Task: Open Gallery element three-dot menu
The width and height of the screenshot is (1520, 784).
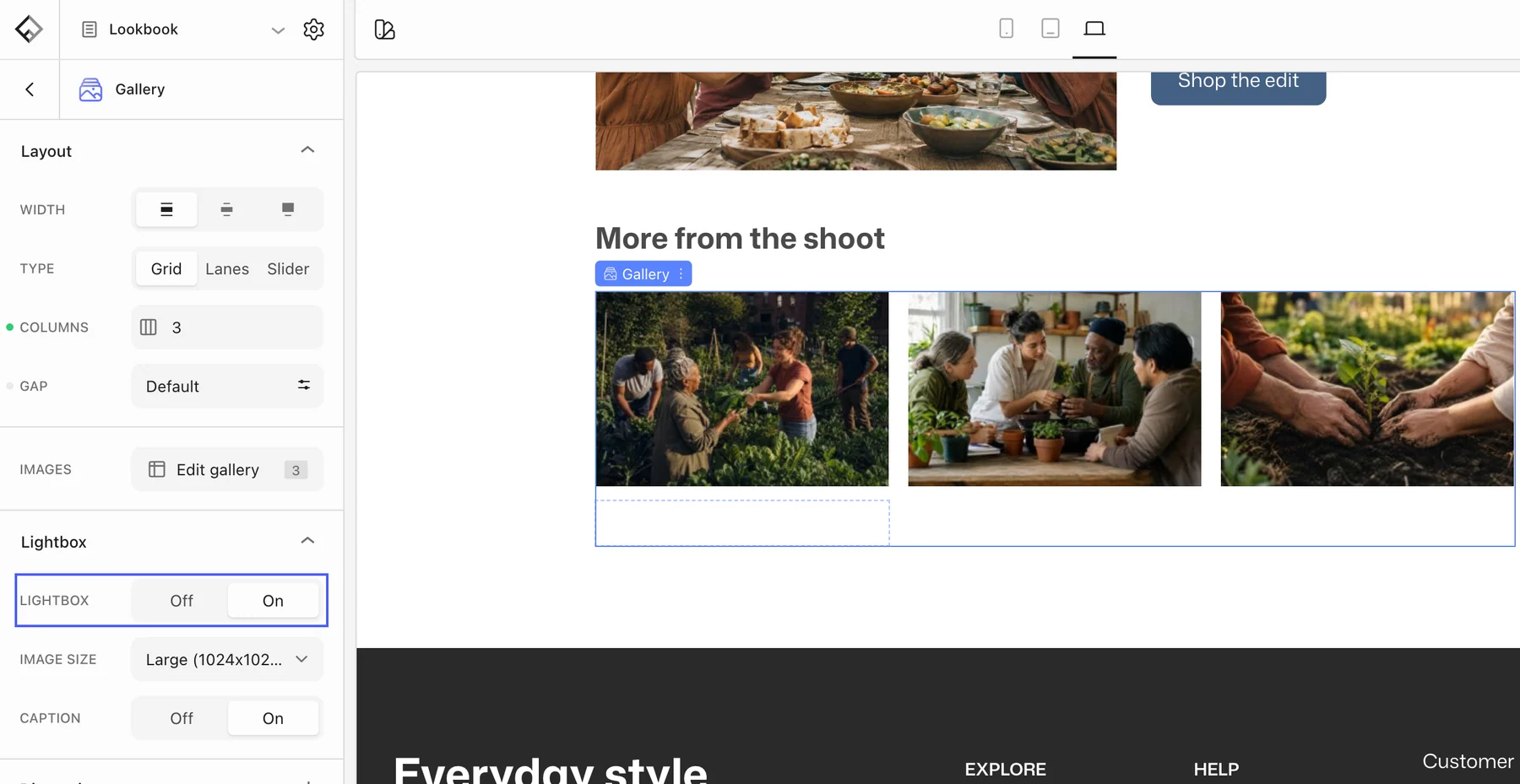Action: (681, 274)
